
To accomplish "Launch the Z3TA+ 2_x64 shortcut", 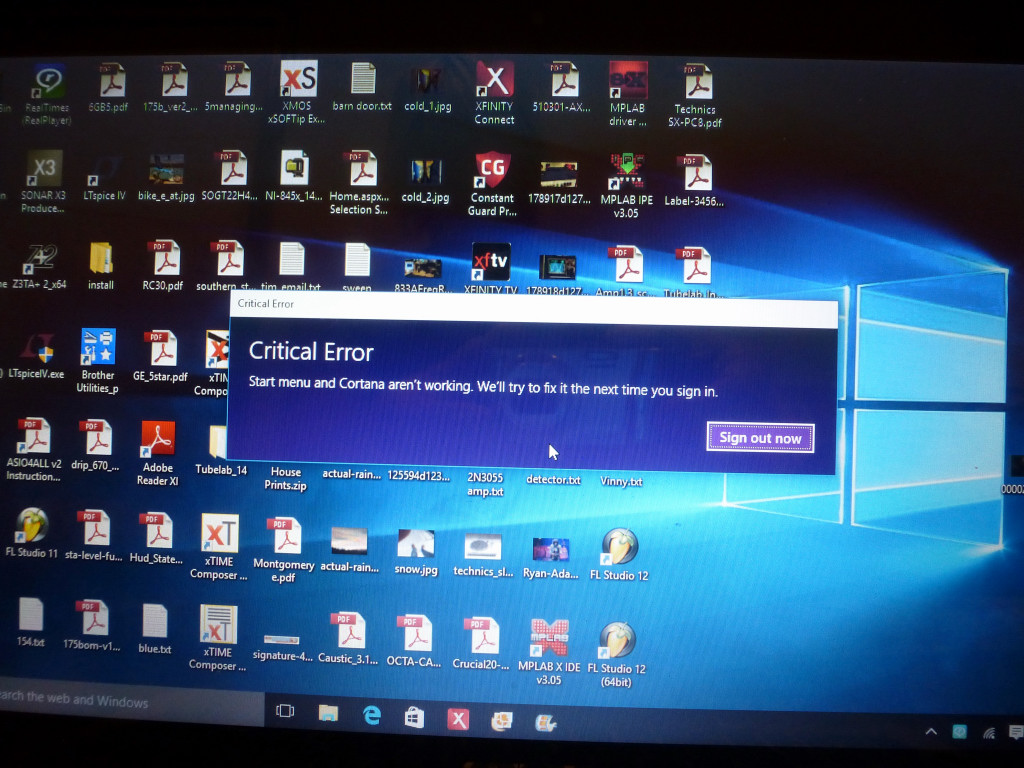I will pyautogui.click(x=39, y=267).
